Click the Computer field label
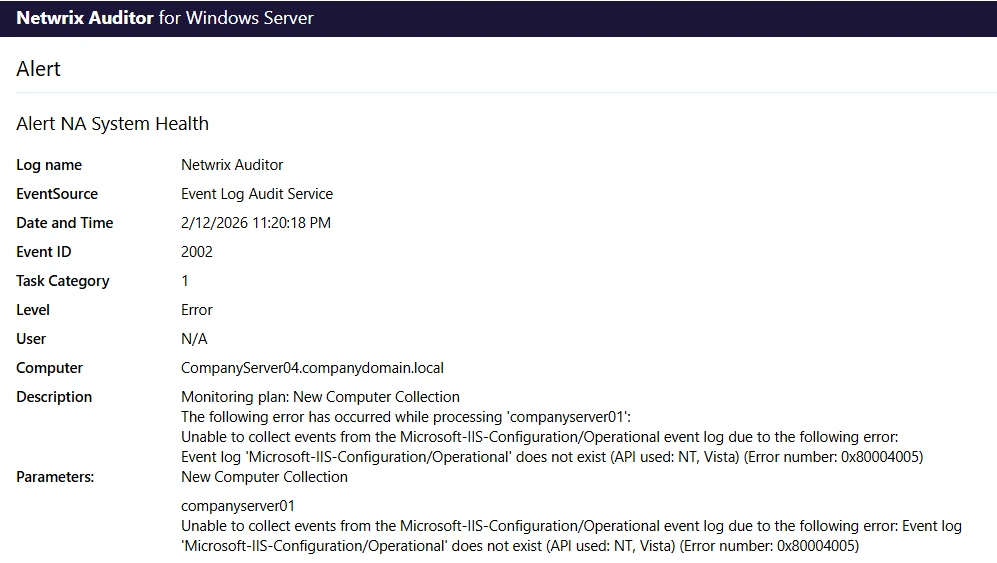Image resolution: width=997 pixels, height=563 pixels. pos(50,368)
